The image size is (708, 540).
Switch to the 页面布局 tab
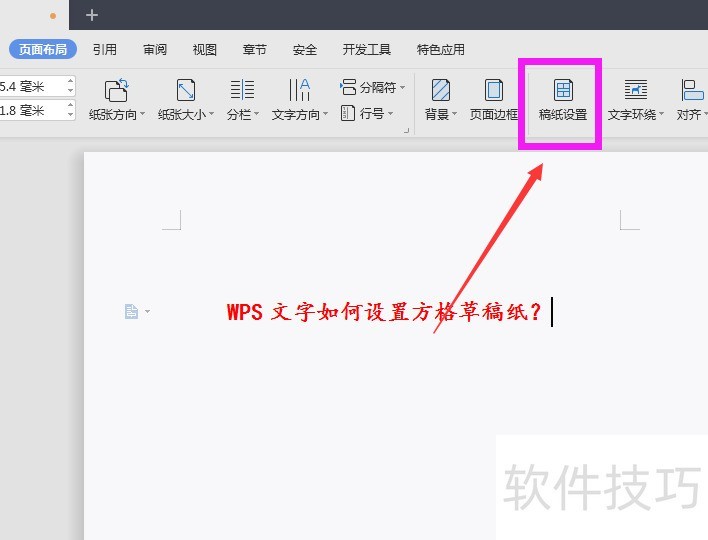click(x=43, y=49)
